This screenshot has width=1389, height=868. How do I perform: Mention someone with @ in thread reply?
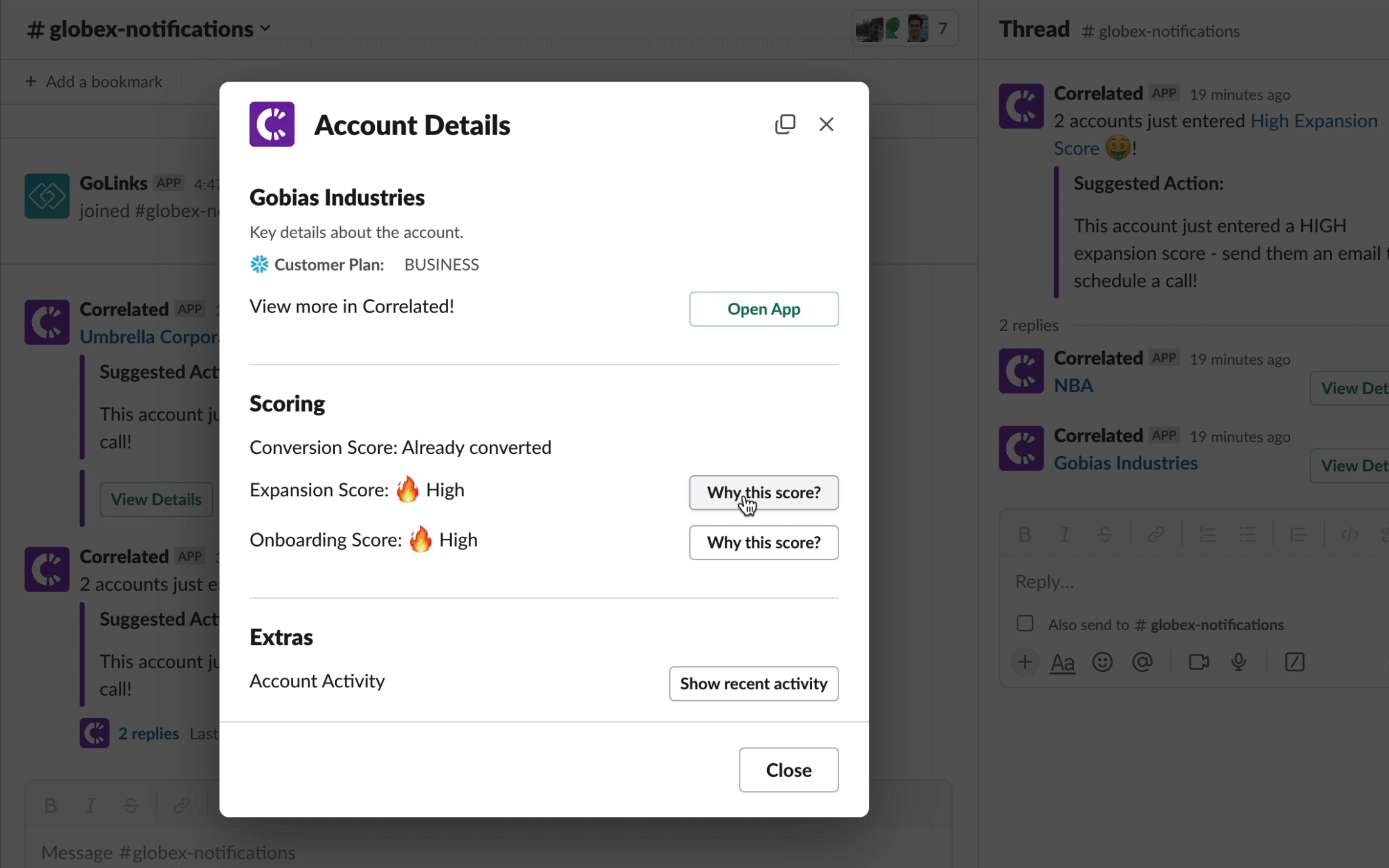click(1142, 662)
